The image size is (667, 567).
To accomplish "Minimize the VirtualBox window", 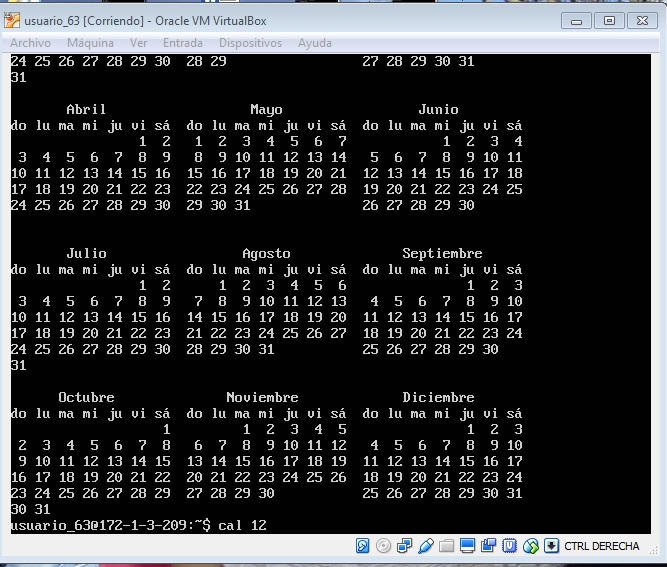I will (x=576, y=20).
